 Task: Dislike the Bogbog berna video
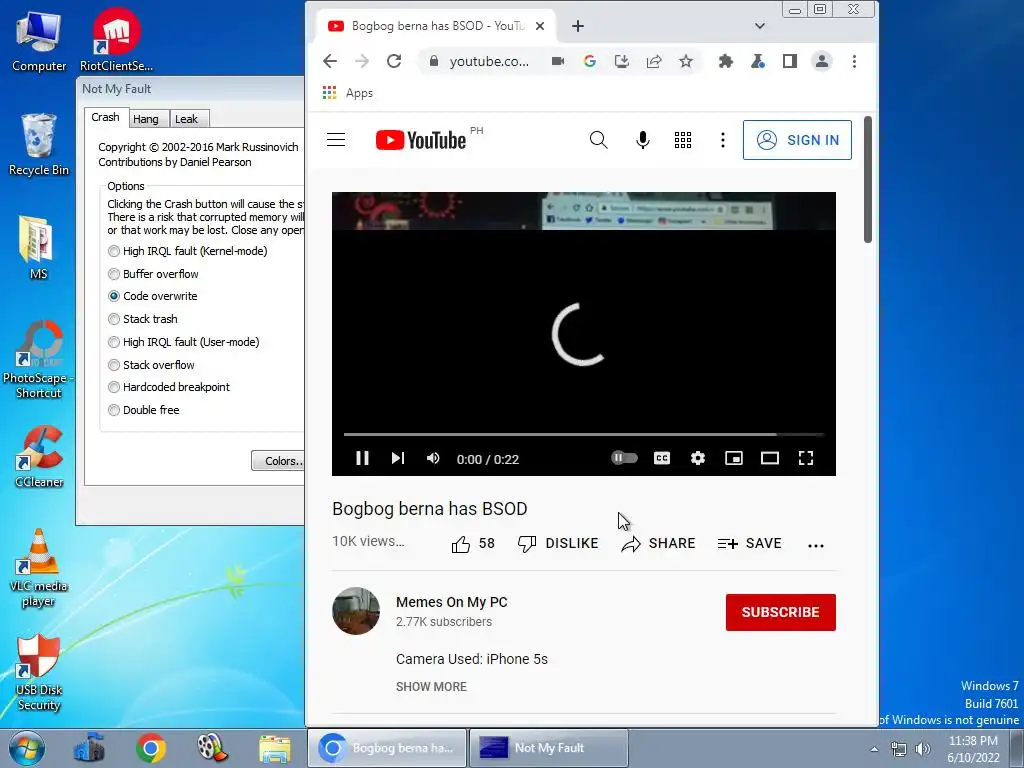pos(558,543)
